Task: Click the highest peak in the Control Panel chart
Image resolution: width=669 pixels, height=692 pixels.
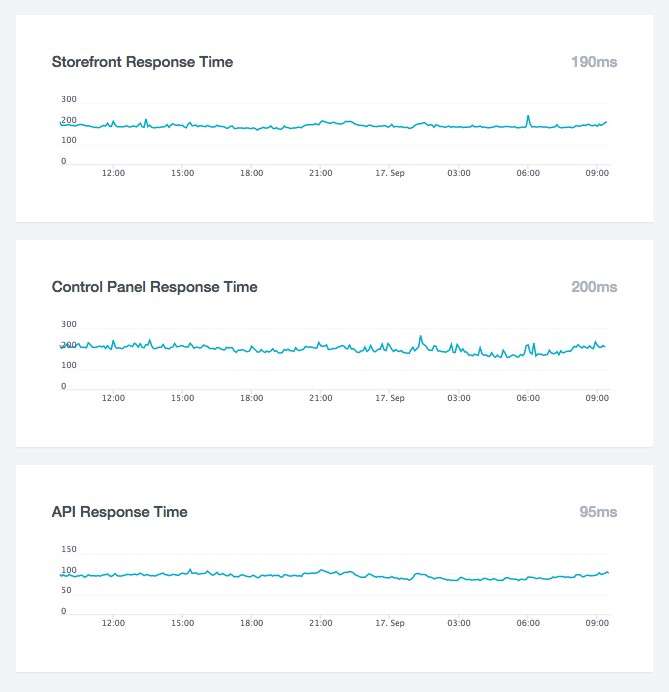Action: 421,337
